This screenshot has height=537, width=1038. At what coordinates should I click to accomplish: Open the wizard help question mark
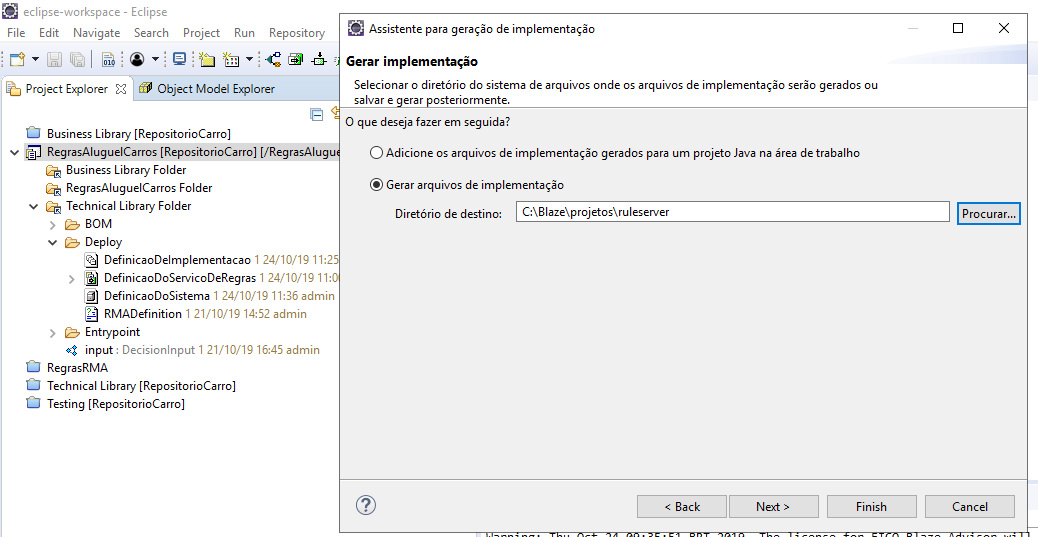click(x=365, y=505)
